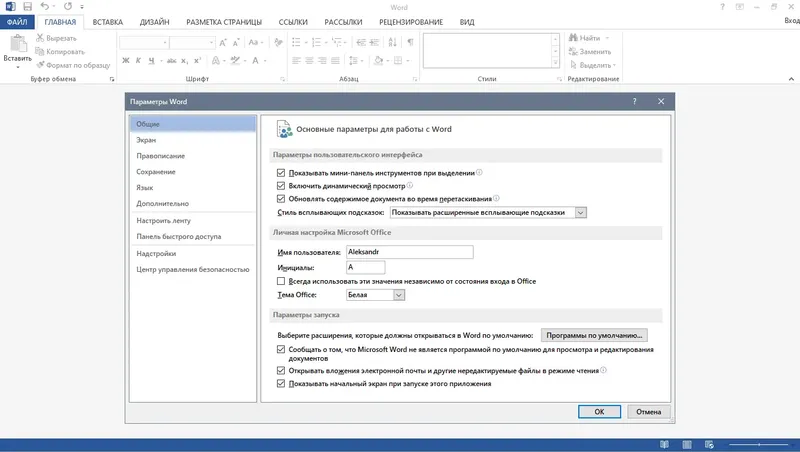Viewport: 800px width, 452px height.
Task: Open font name combo box in ribbon
Action: pyautogui.click(x=144, y=42)
